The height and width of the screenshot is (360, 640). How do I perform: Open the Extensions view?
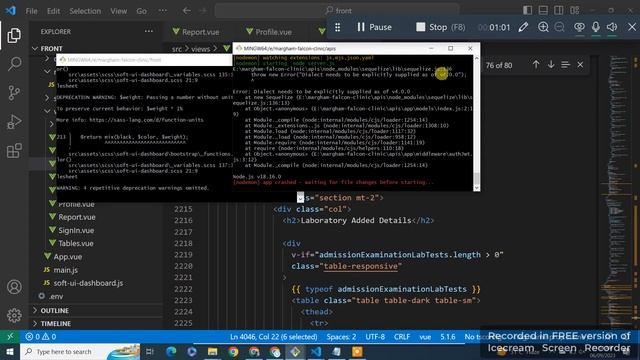[14, 151]
